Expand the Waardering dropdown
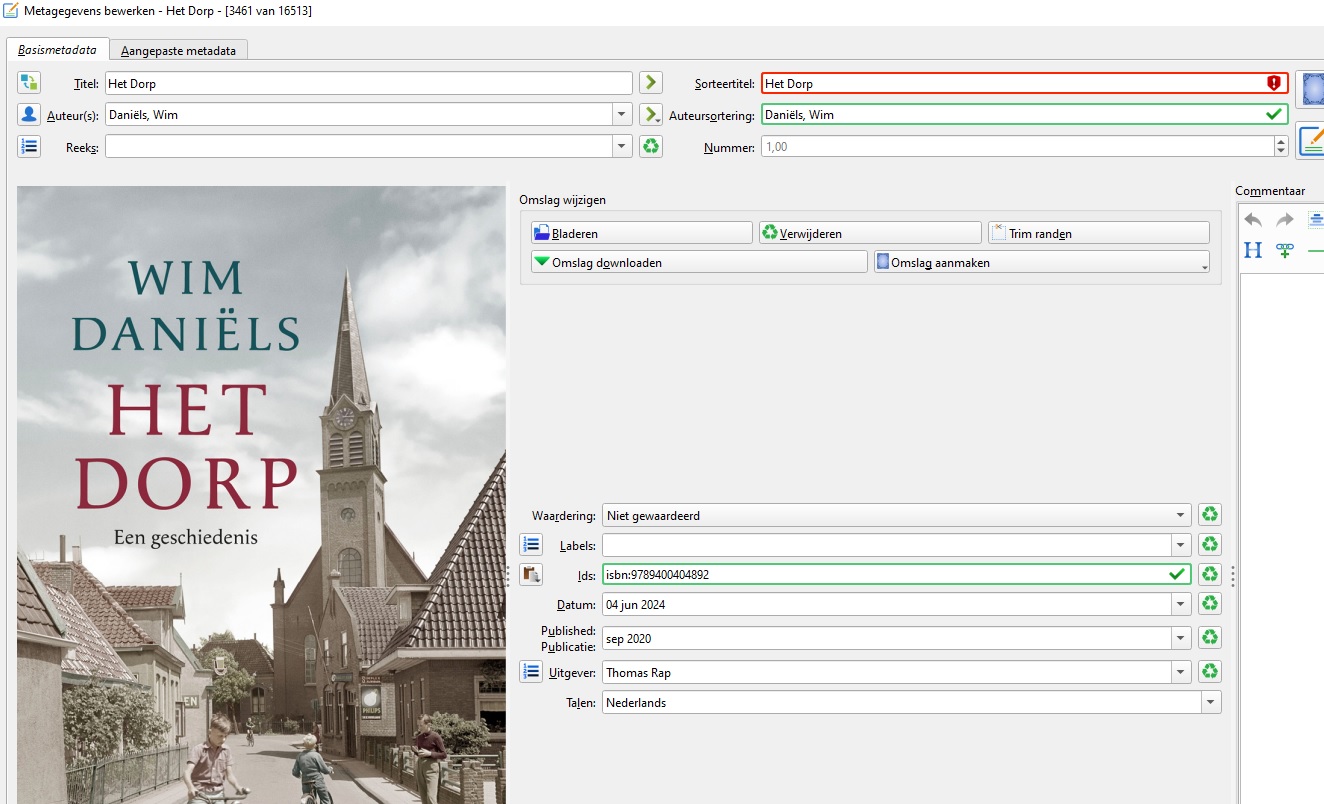 click(1182, 516)
